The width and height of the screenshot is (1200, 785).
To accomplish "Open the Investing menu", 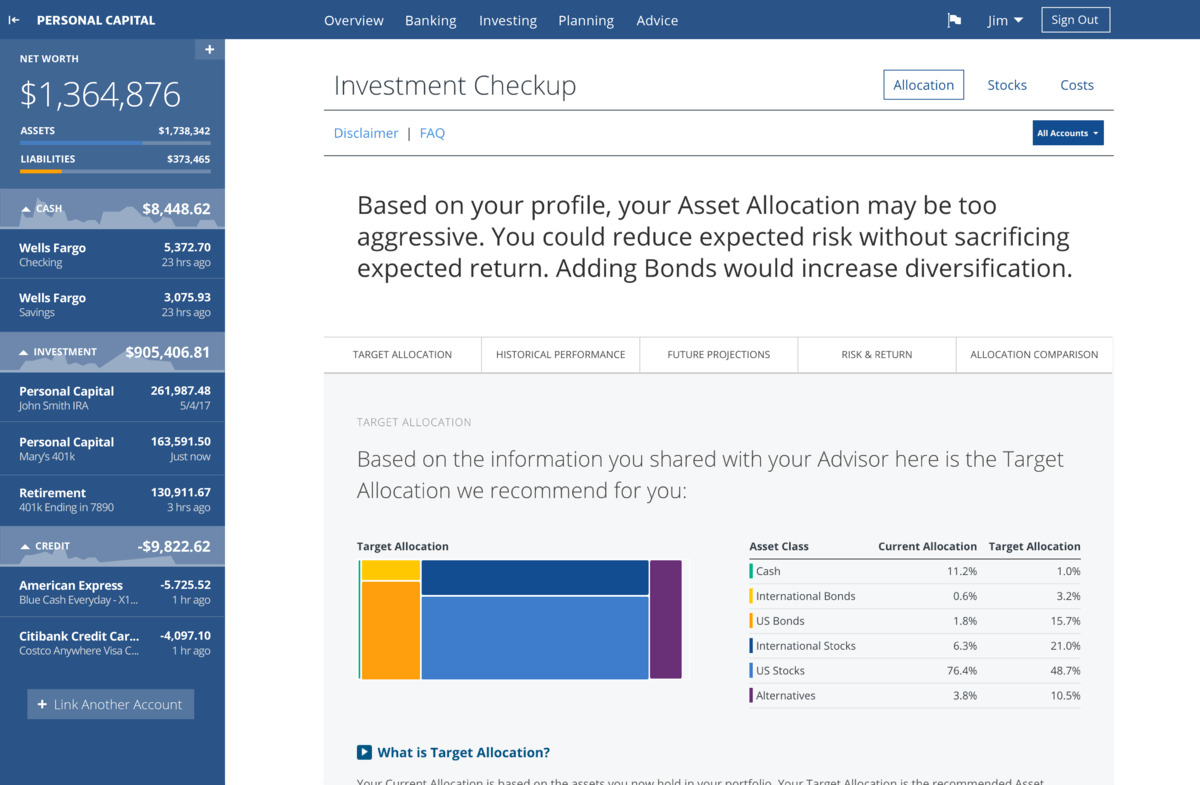I will coord(508,20).
